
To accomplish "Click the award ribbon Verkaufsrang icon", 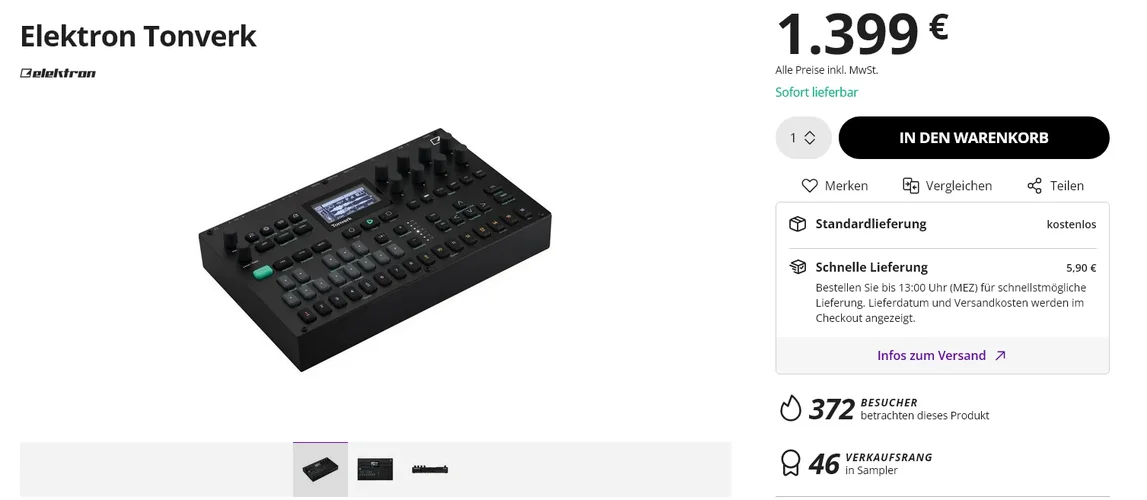I will (x=790, y=463).
